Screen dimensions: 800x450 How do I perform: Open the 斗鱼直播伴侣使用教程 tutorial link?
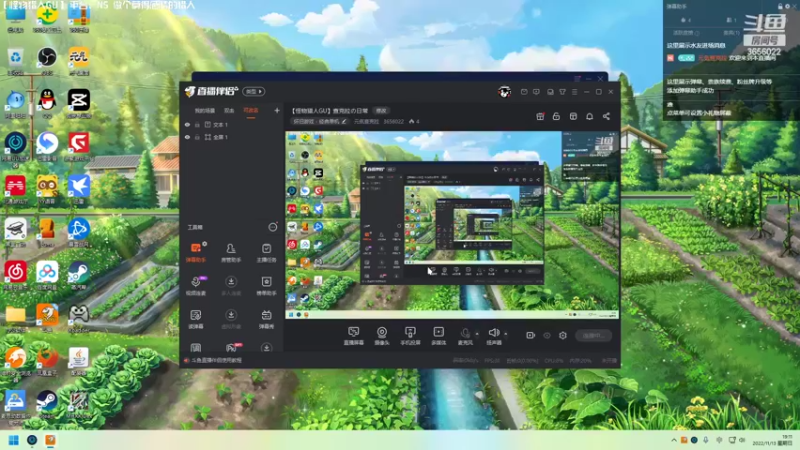pos(216,360)
